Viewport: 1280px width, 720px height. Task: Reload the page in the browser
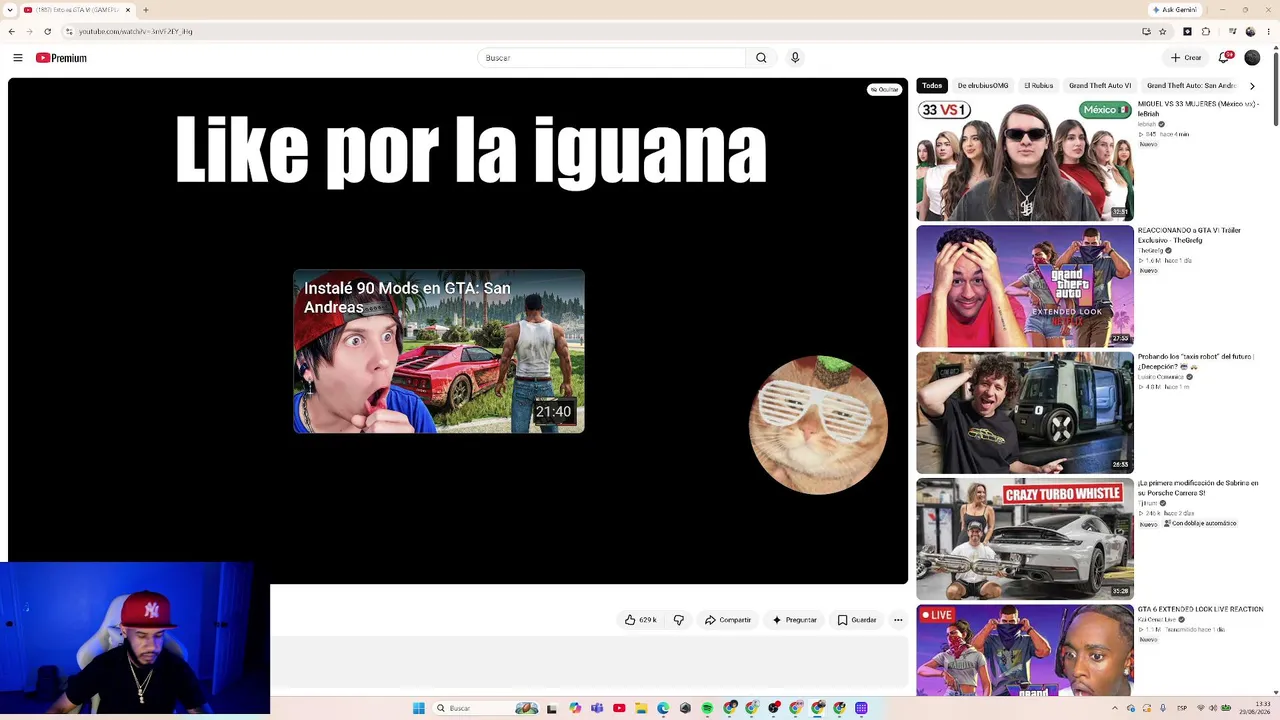pyautogui.click(x=47, y=31)
